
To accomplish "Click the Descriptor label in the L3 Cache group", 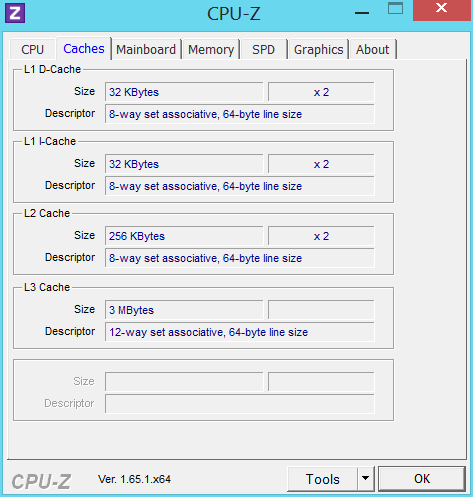I will tap(70, 331).
